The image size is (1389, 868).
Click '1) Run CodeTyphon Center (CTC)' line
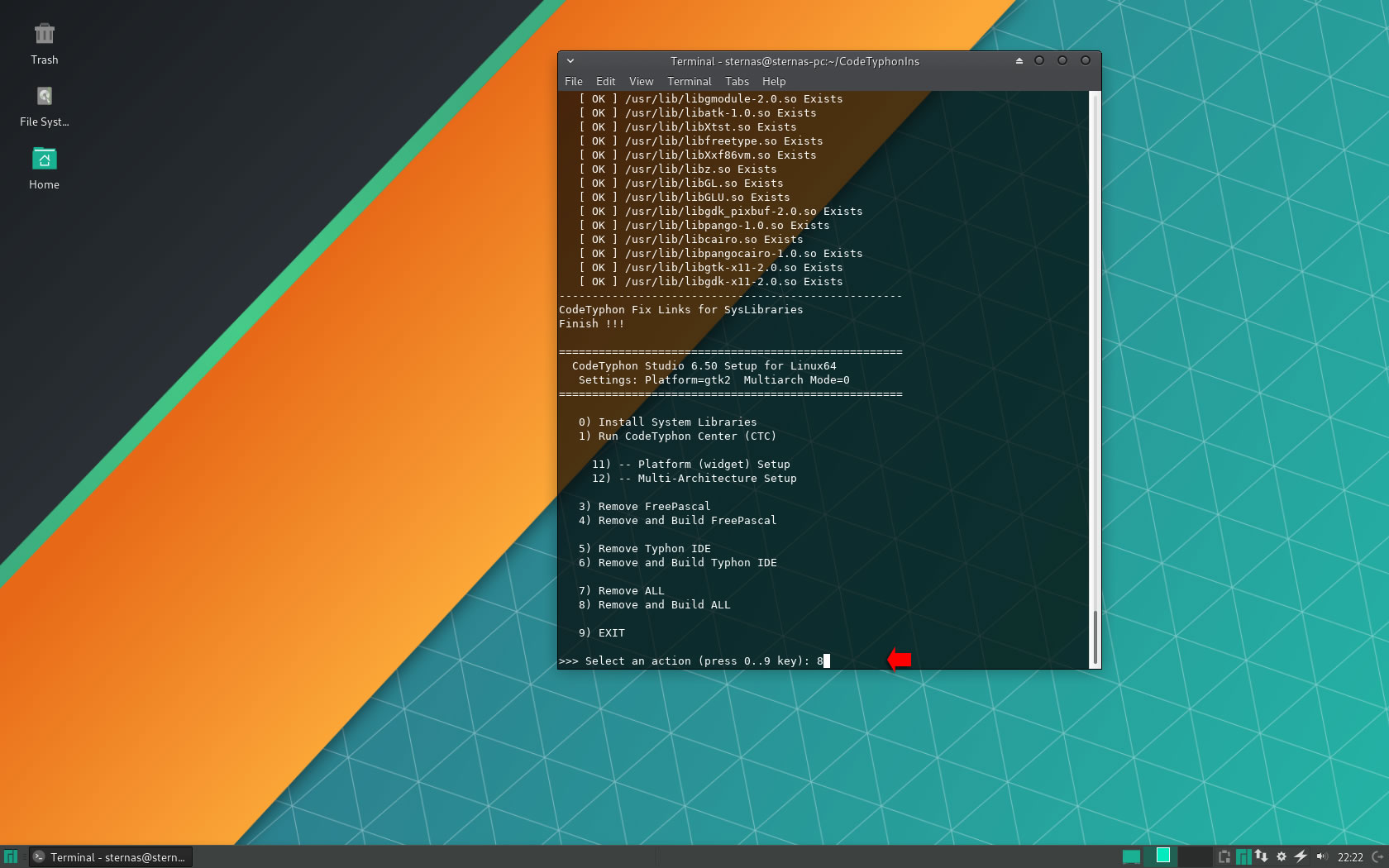pyautogui.click(x=678, y=436)
